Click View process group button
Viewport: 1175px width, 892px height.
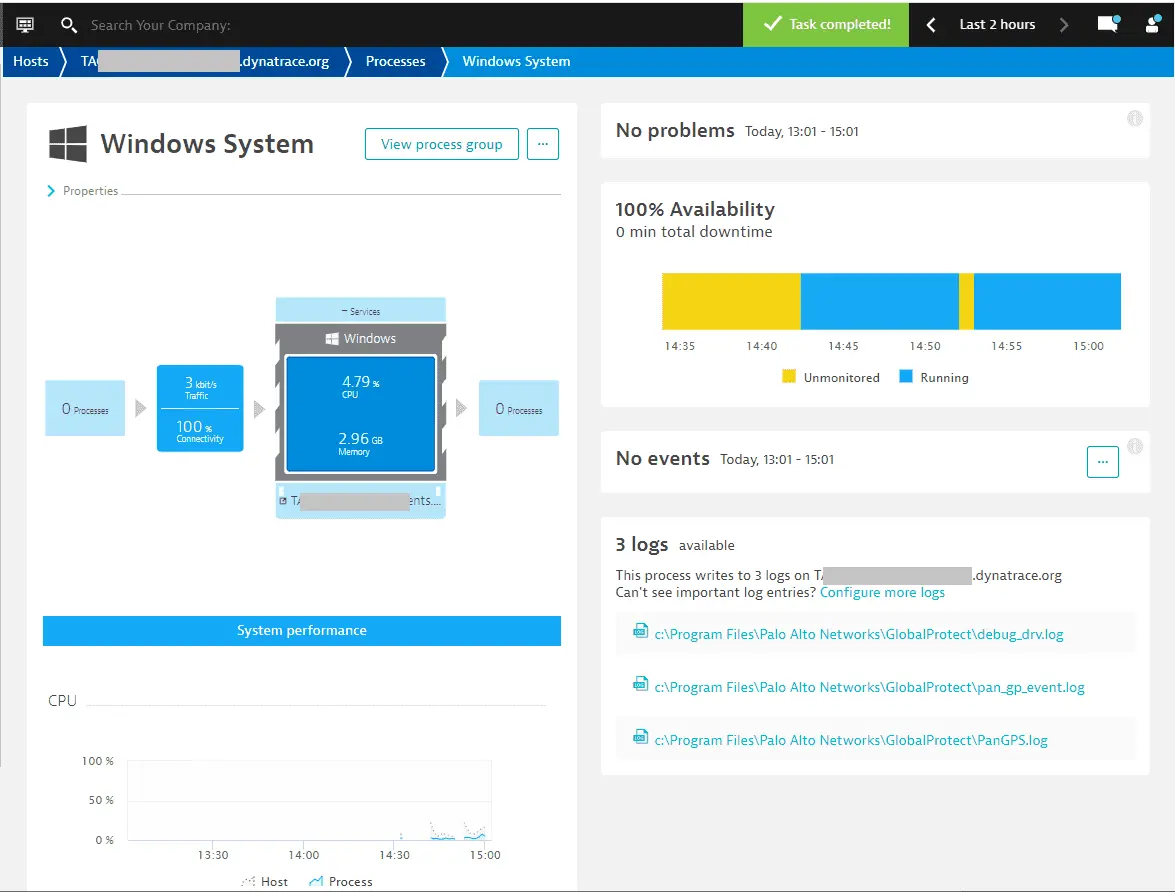coord(441,144)
